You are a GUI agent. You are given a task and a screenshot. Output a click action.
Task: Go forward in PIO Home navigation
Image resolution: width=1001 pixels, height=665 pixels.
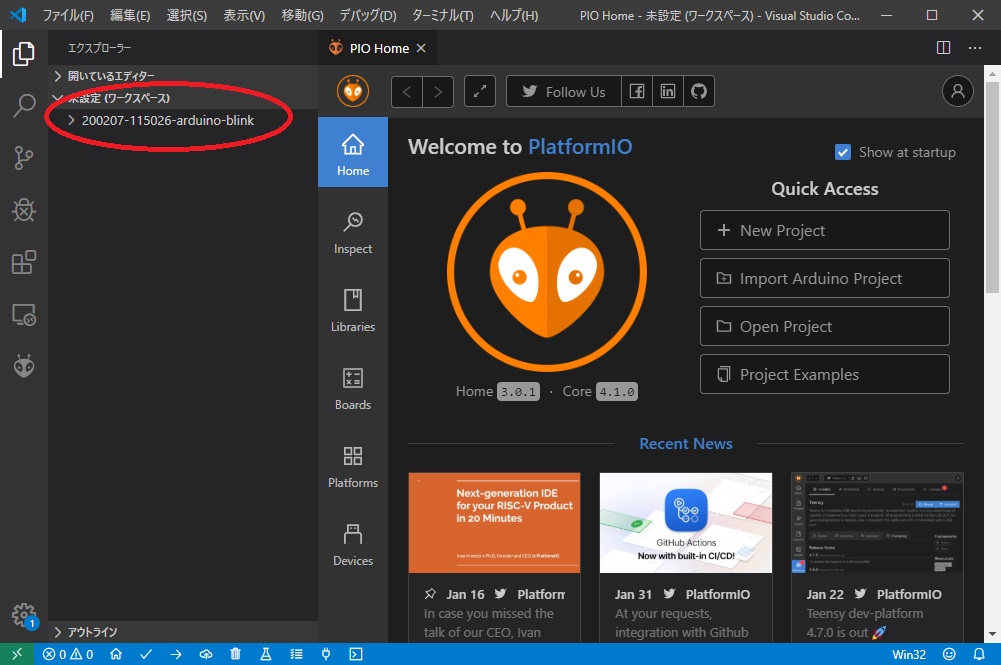tap(438, 92)
